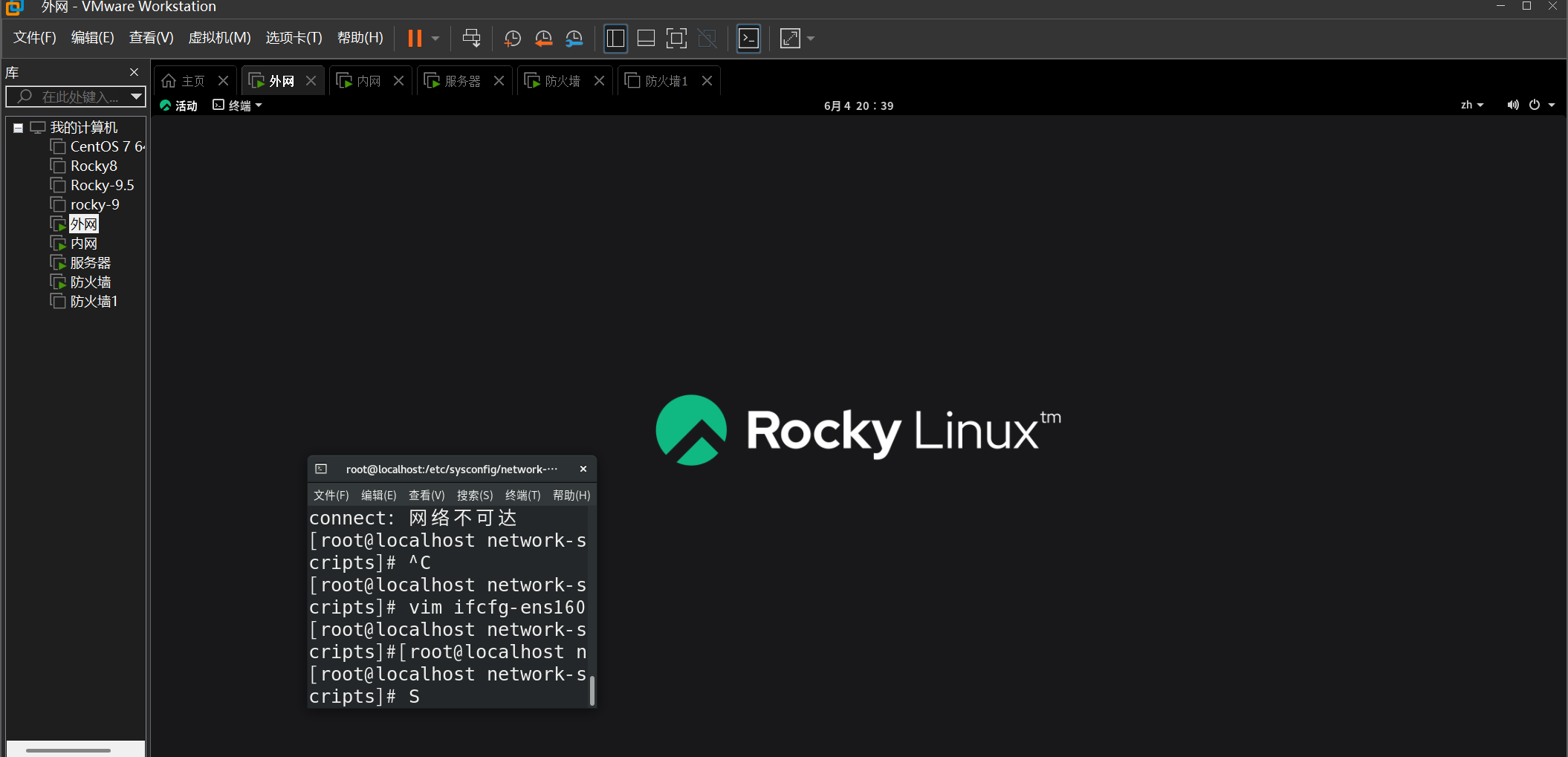Click the date and time 6月4 20:39
Viewport: 1568px width, 757px height.
point(858,105)
